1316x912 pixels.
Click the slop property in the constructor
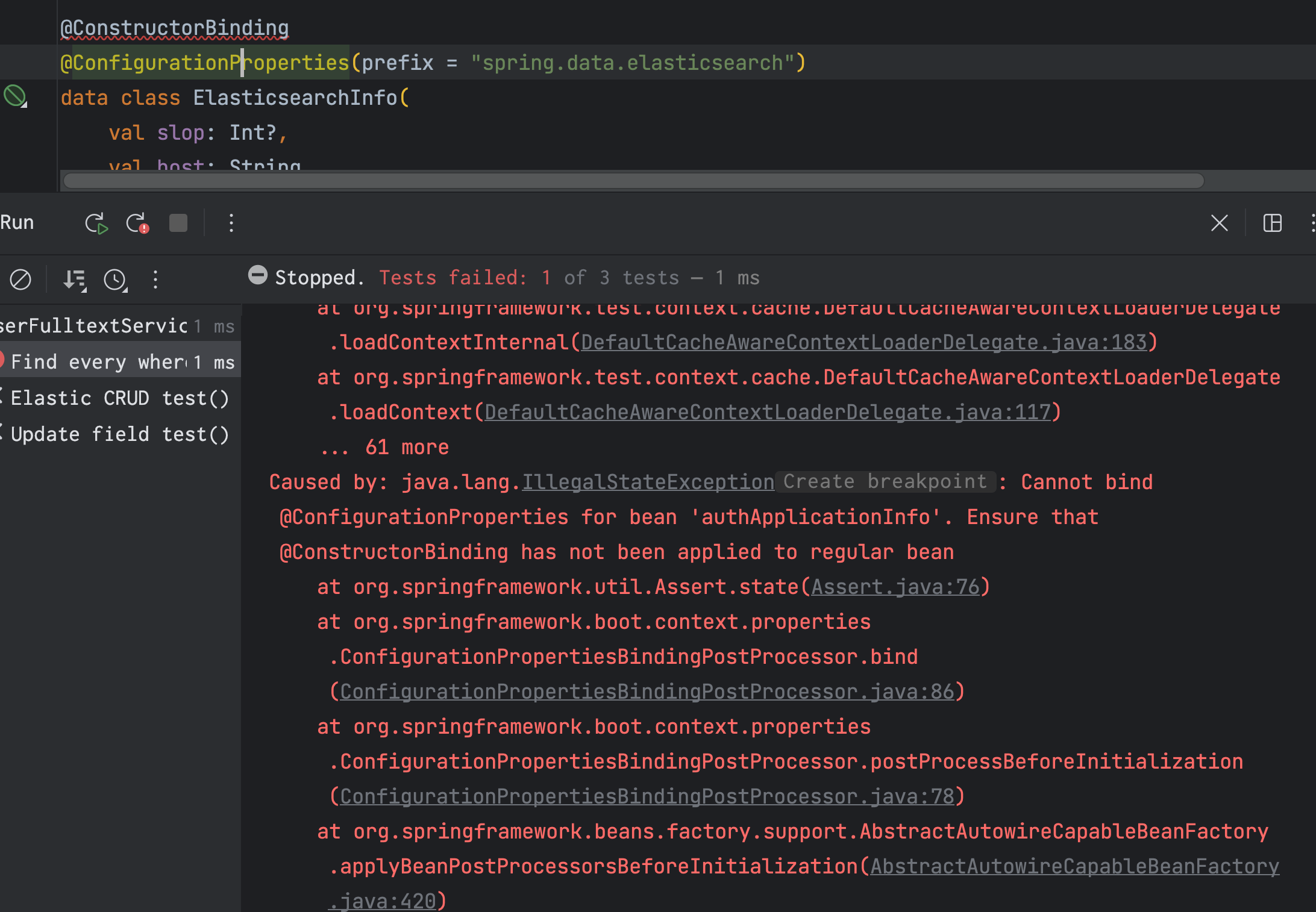[181, 133]
